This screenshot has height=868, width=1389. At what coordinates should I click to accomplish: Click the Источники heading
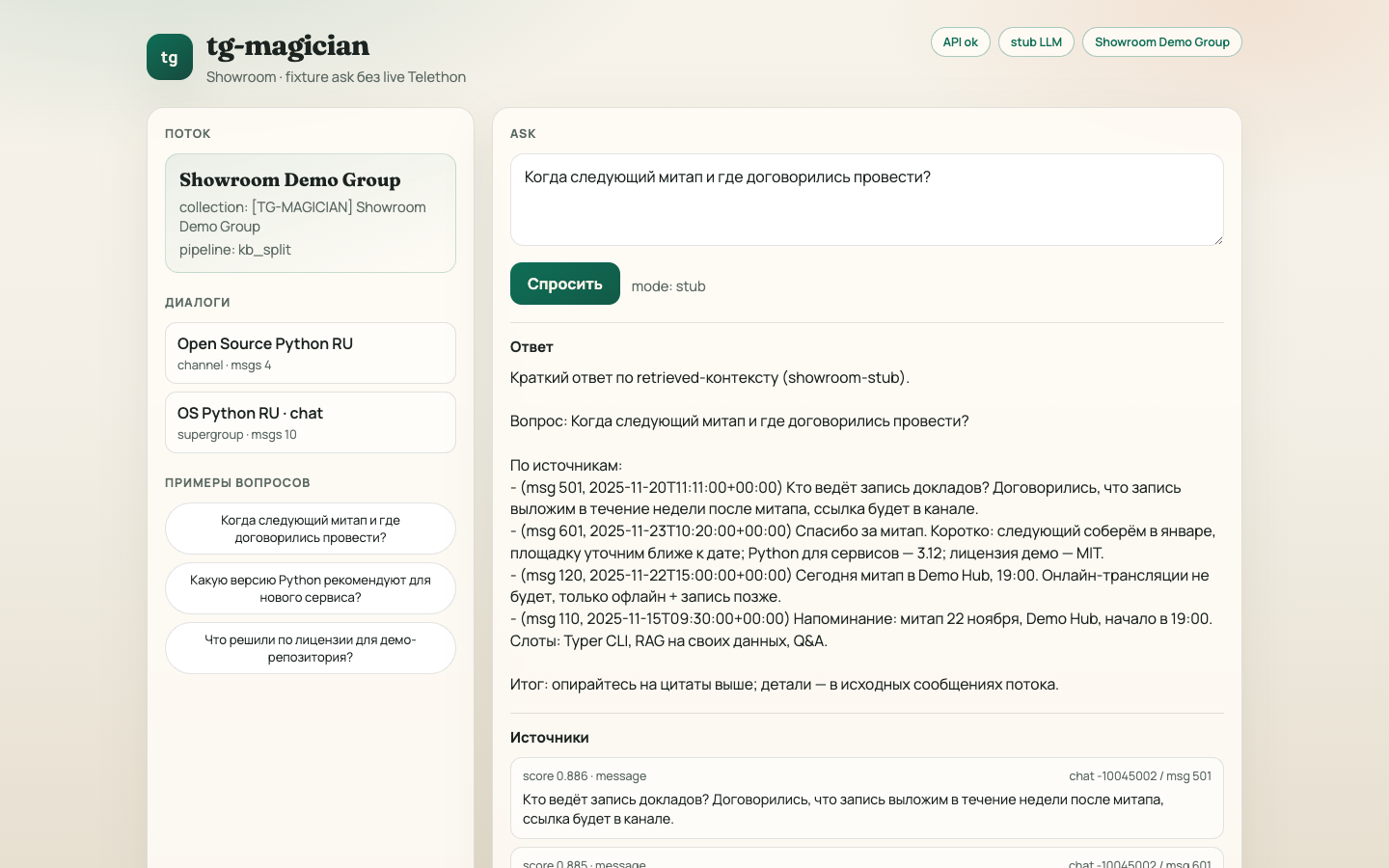pos(550,738)
